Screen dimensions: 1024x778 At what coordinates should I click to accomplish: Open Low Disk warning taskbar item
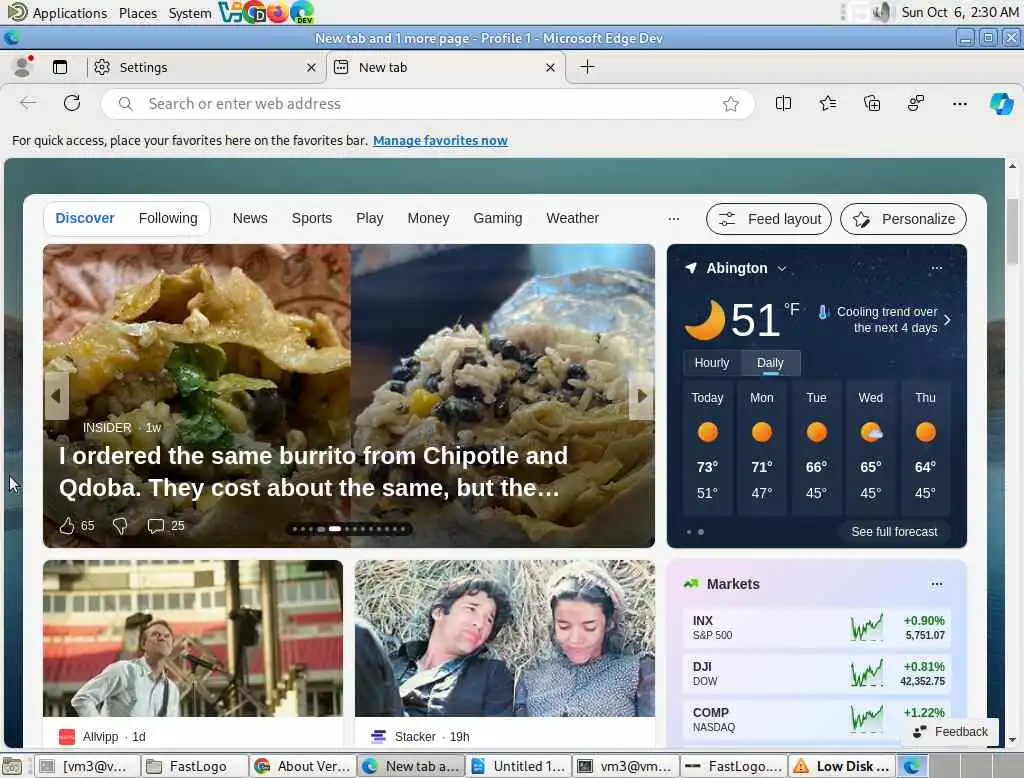tap(841, 766)
